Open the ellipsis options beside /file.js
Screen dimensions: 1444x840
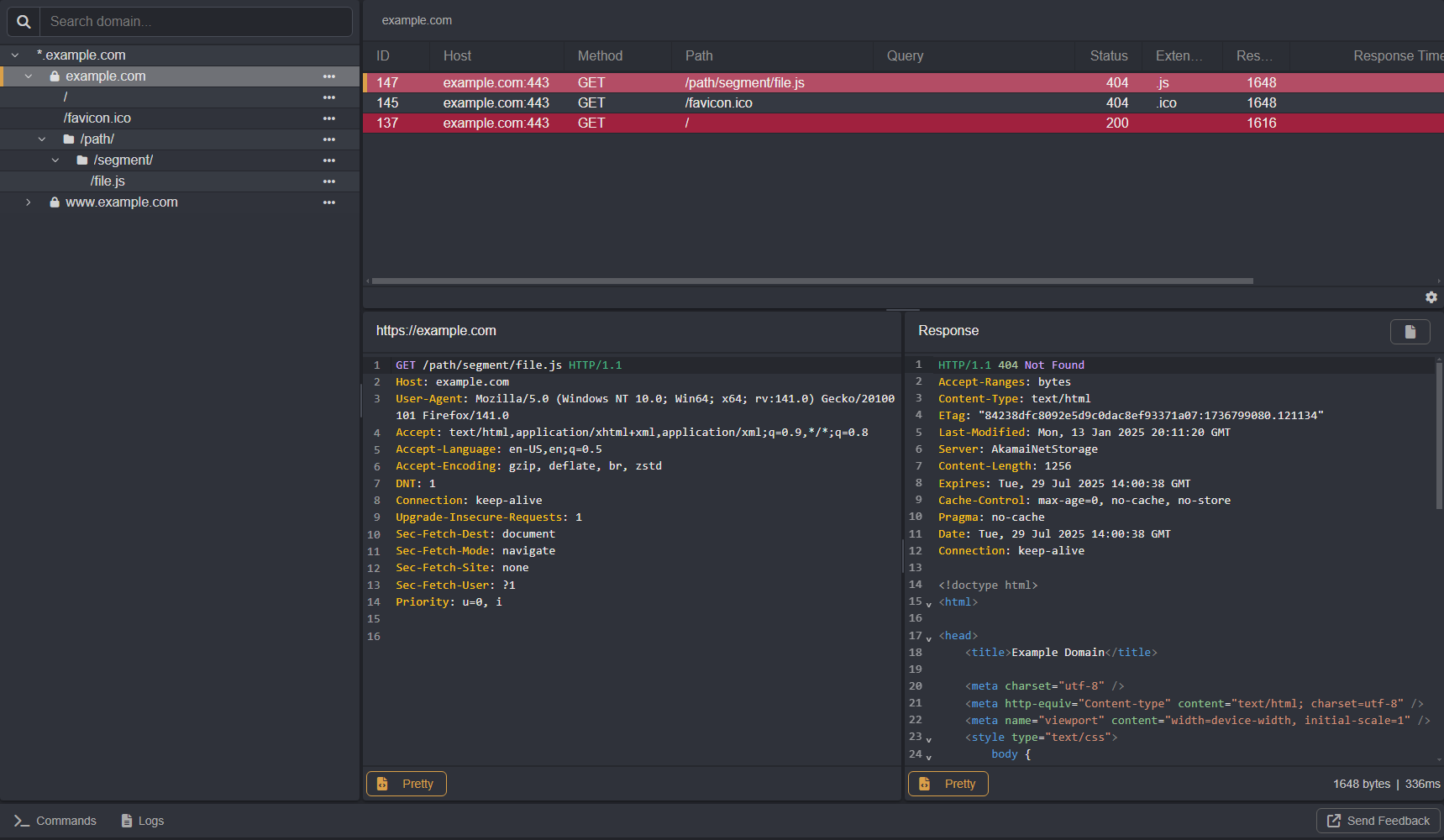tap(328, 181)
